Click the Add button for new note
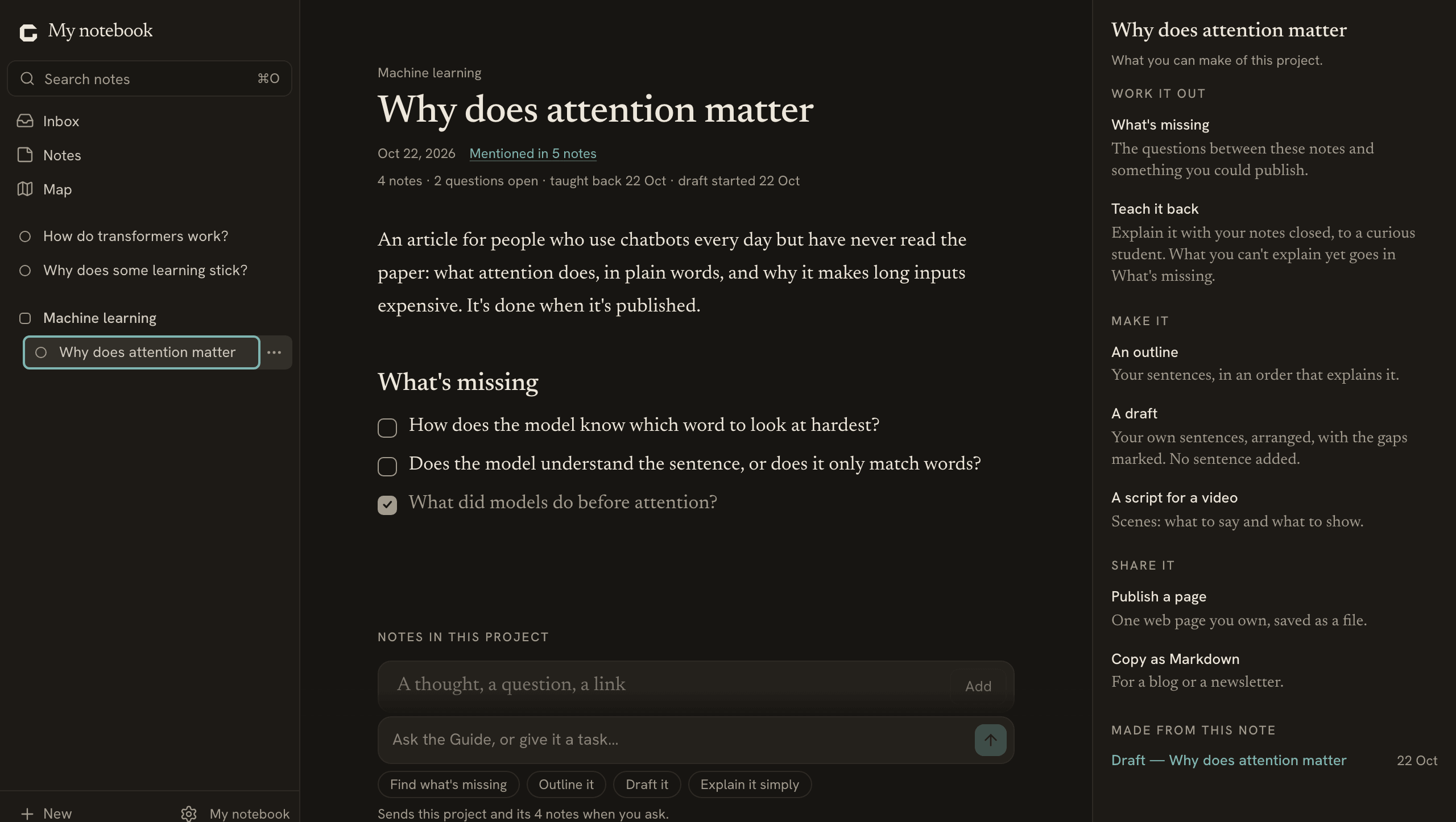The width and height of the screenshot is (1456, 822). (978, 686)
